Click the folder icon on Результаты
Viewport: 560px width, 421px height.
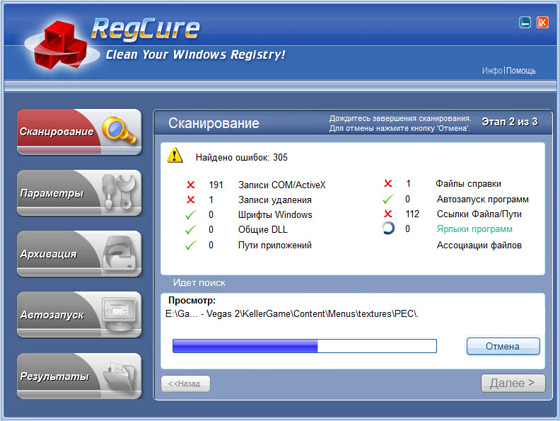[x=120, y=376]
